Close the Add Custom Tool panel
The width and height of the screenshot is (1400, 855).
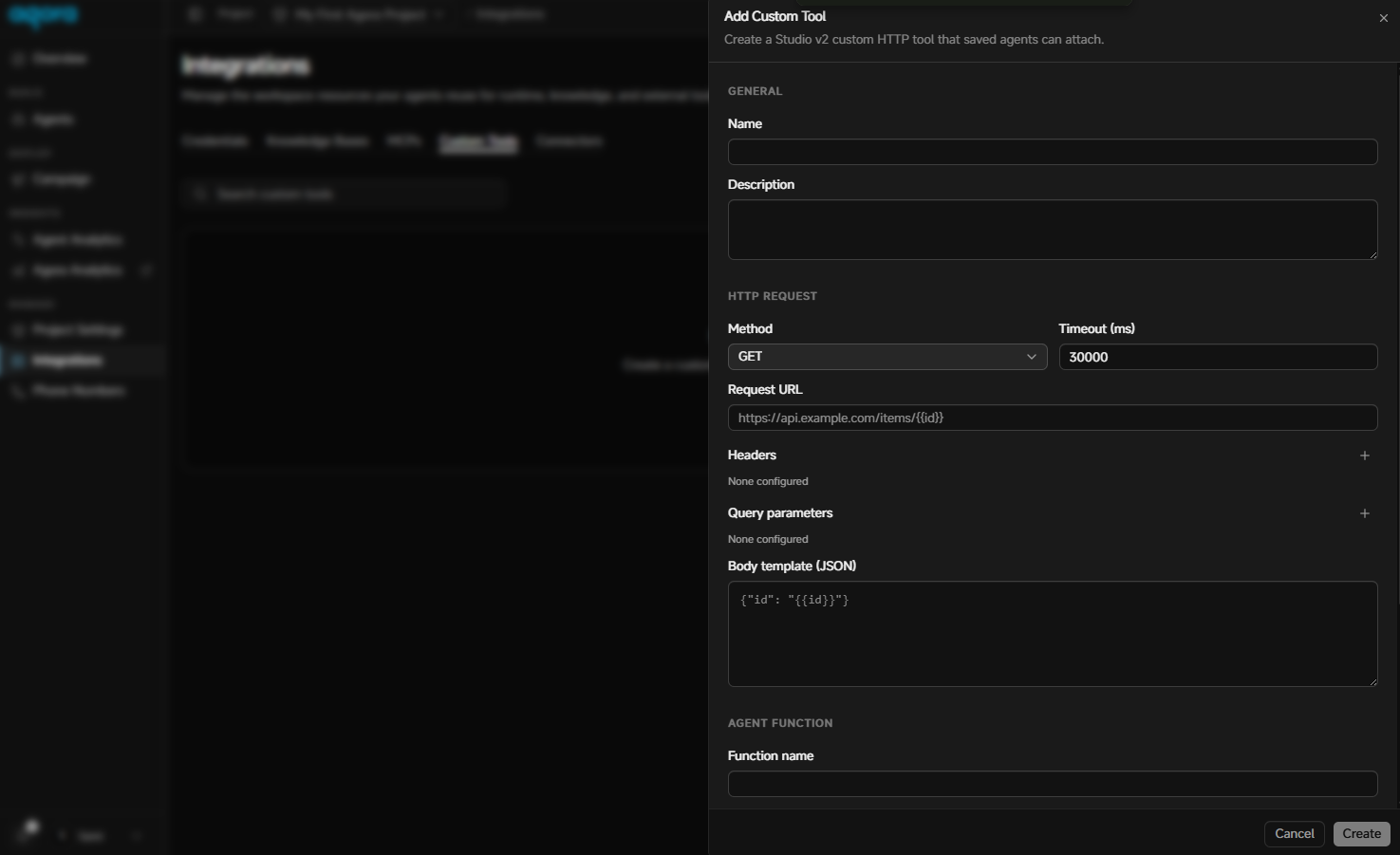point(1383,18)
